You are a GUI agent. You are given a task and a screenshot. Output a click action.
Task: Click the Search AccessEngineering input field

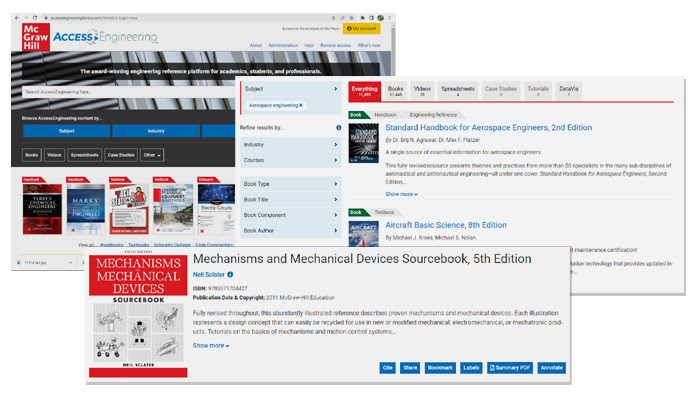pyautogui.click(x=129, y=92)
